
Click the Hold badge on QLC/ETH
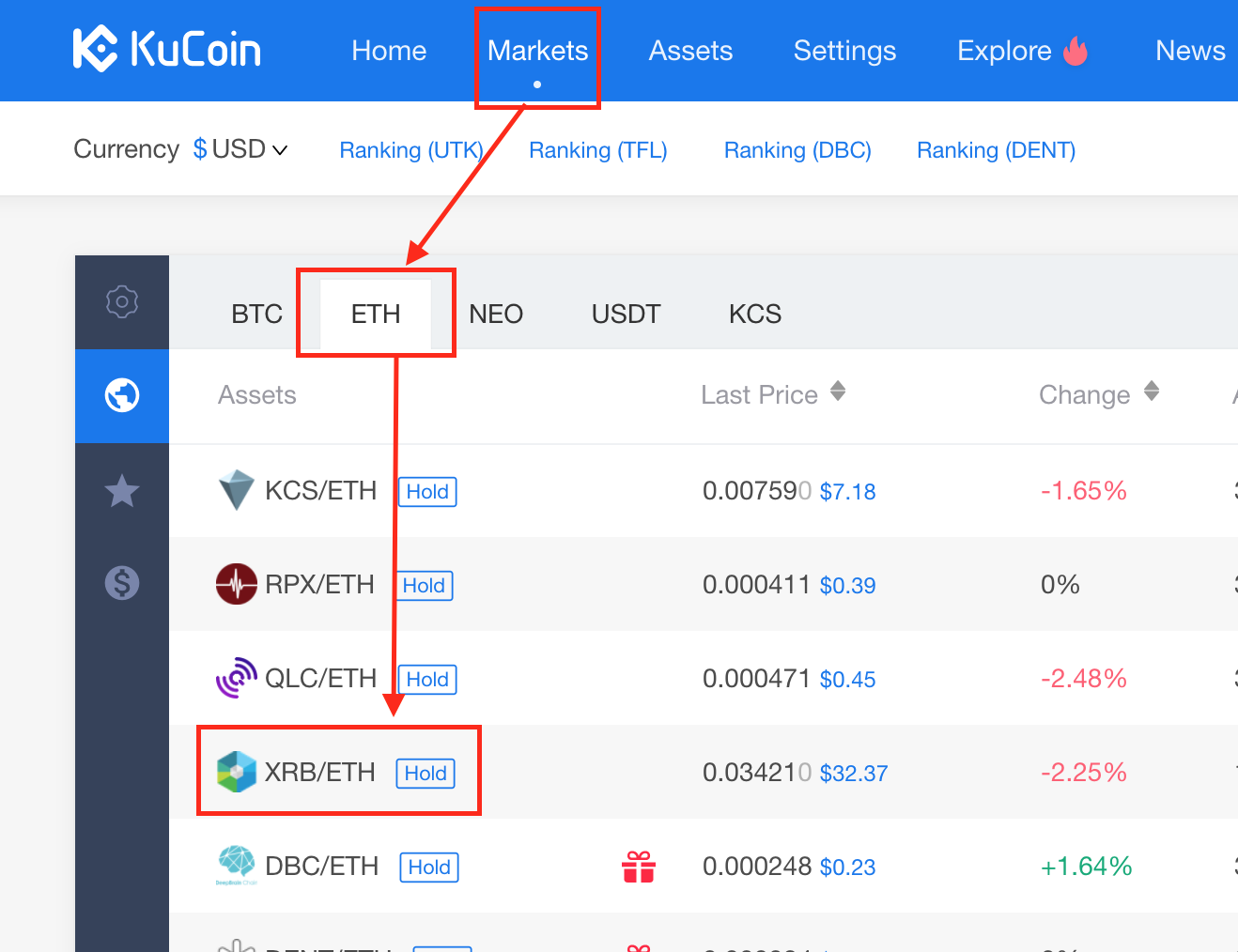[427, 679]
